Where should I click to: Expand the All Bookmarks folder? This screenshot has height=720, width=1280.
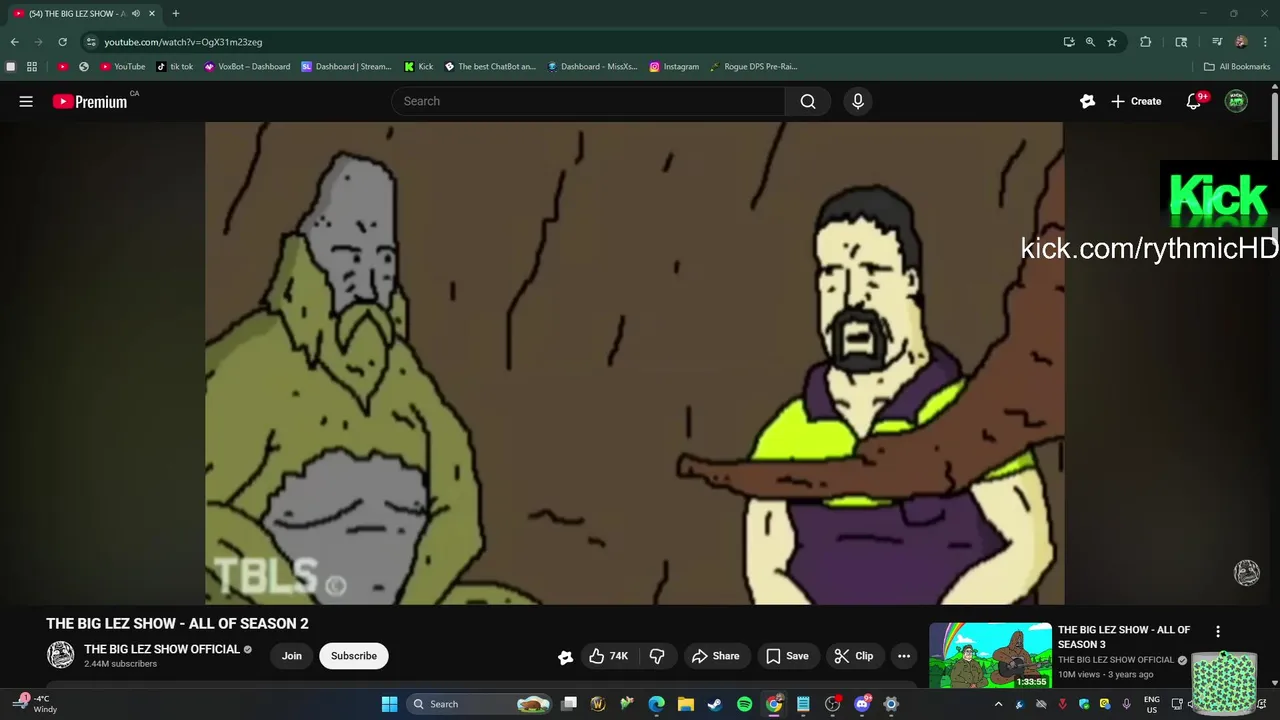[x=1237, y=67]
